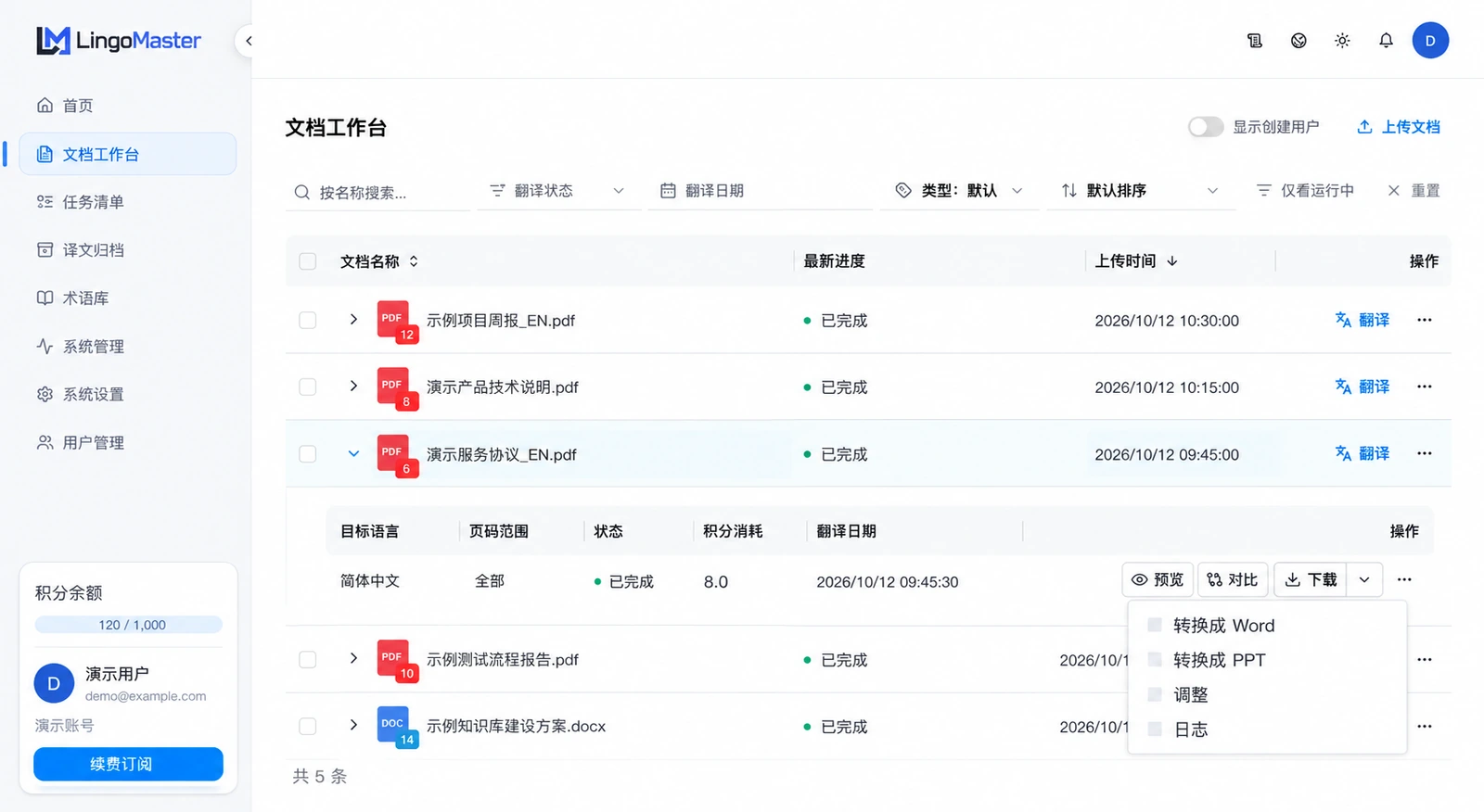Image resolution: width=1484 pixels, height=812 pixels.
Task: Open the 翻译状态 dropdown
Action: (559, 191)
